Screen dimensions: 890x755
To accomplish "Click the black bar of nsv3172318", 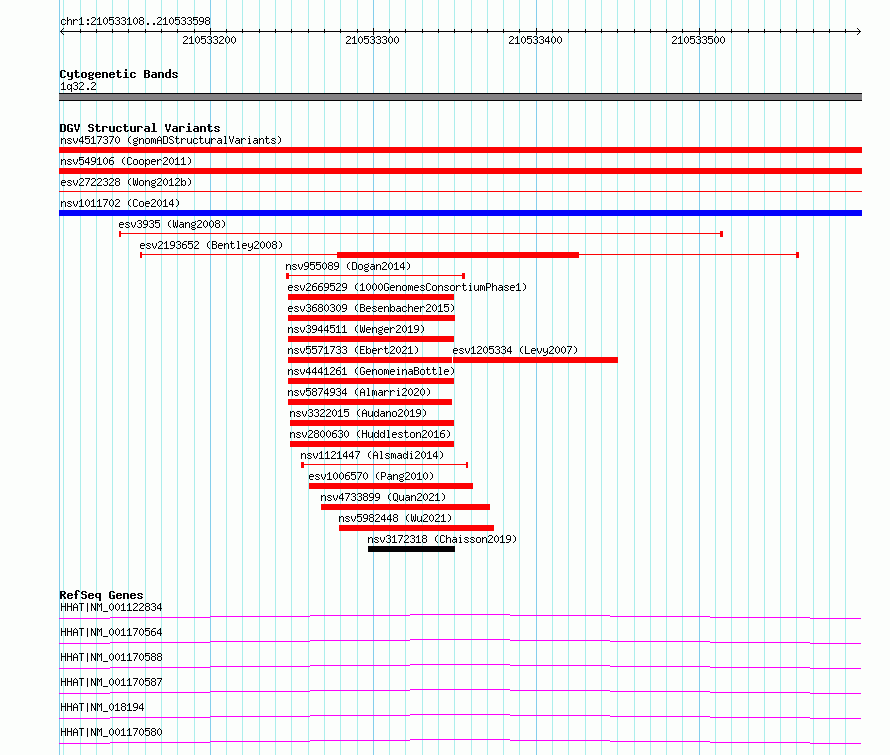I will tap(412, 549).
